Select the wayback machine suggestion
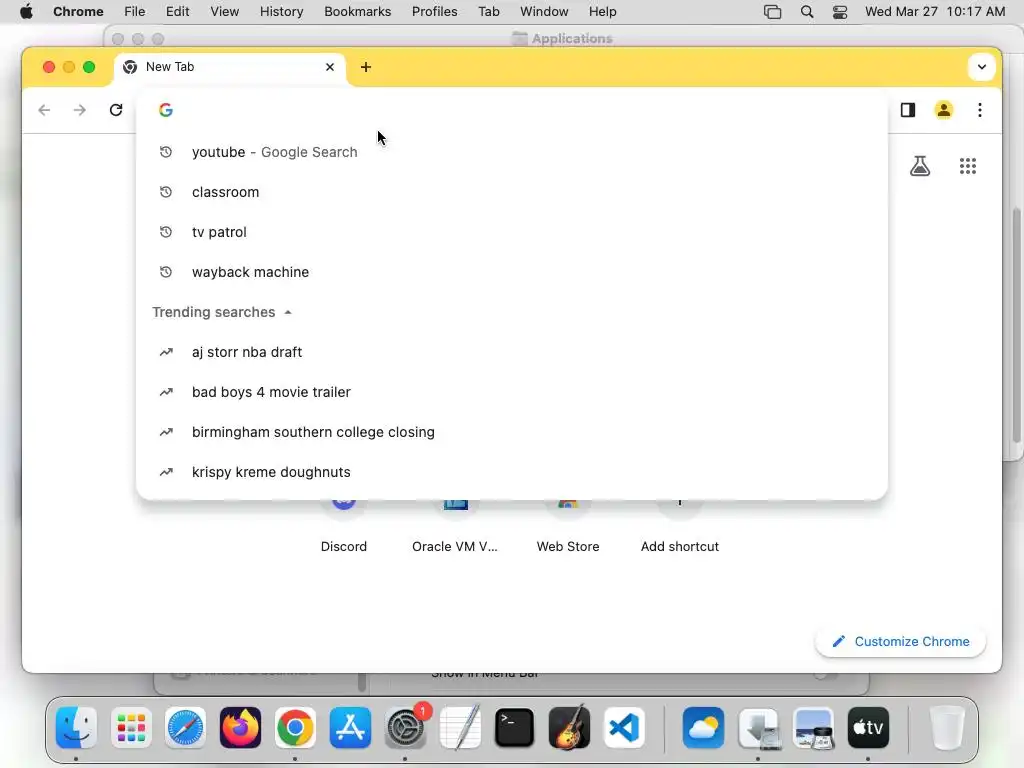Viewport: 1024px width, 768px height. 511,272
